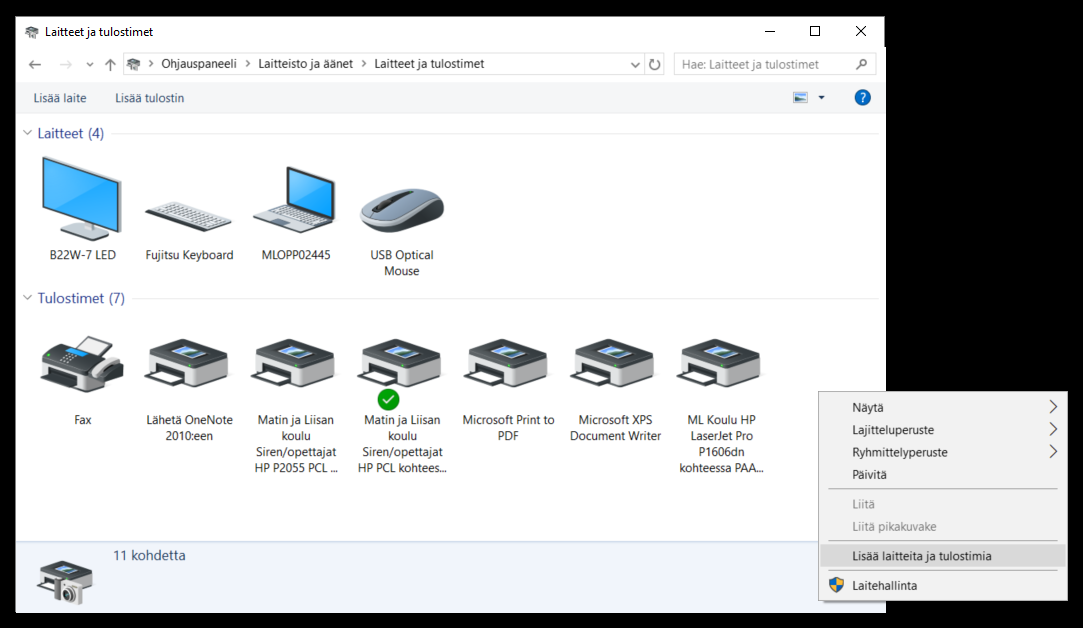Select the Microsoft XPS Document Writer printer
This screenshot has width=1083, height=628.
click(615, 390)
